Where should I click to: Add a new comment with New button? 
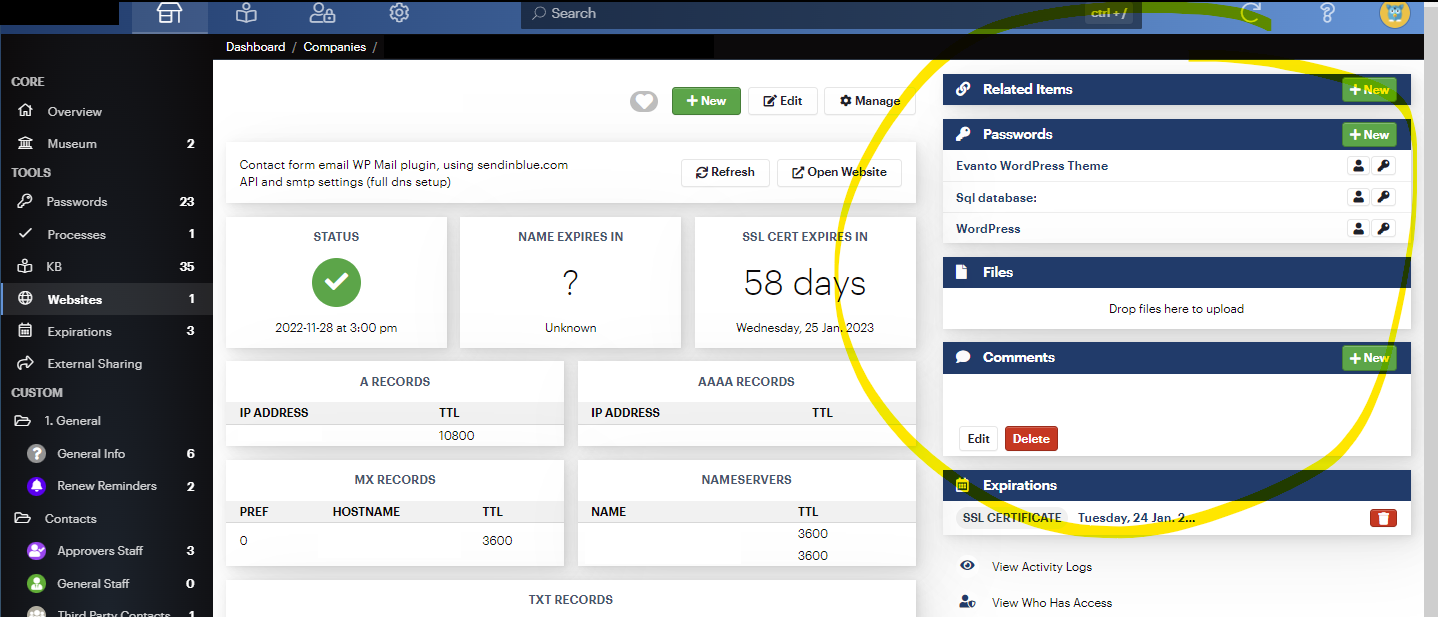point(1369,358)
